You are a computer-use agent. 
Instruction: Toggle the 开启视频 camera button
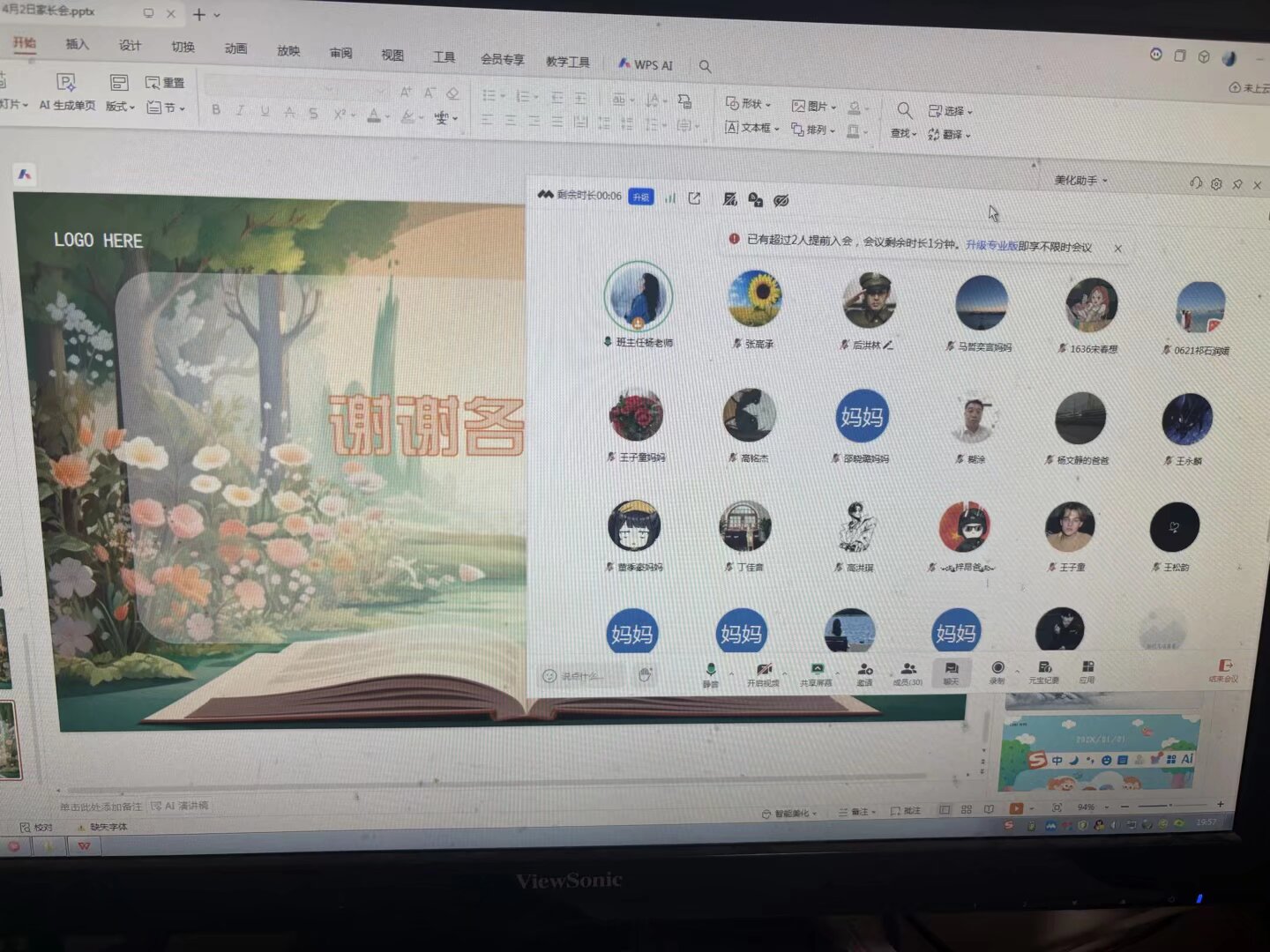click(x=764, y=671)
